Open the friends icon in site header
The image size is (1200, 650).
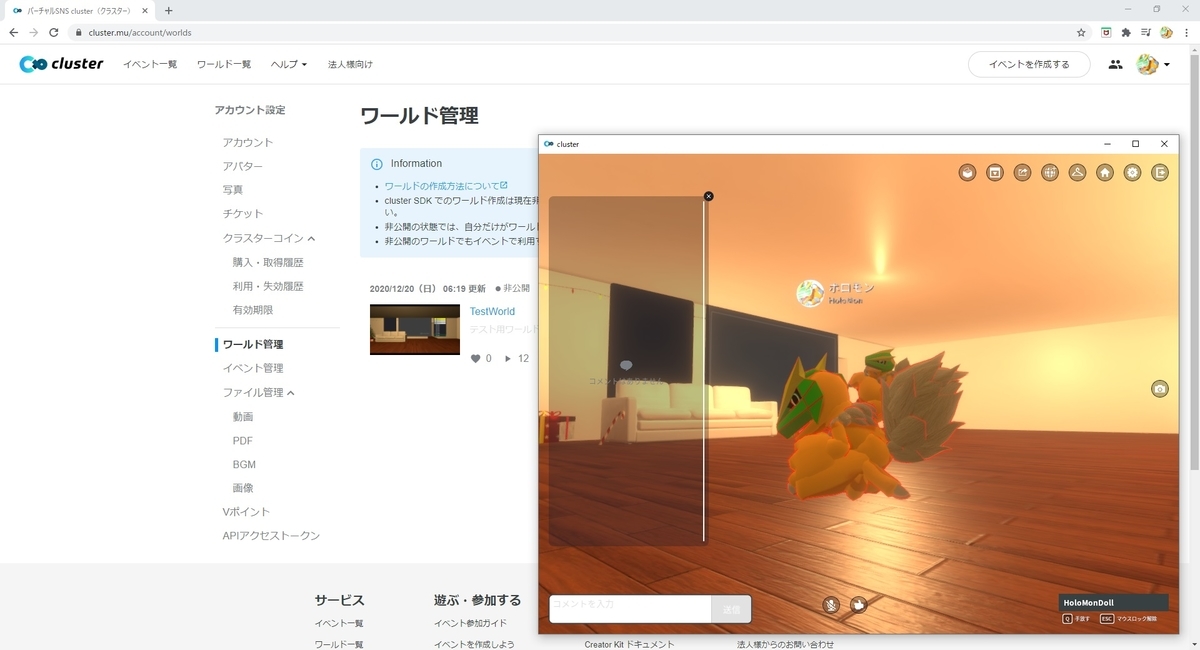tap(1115, 64)
